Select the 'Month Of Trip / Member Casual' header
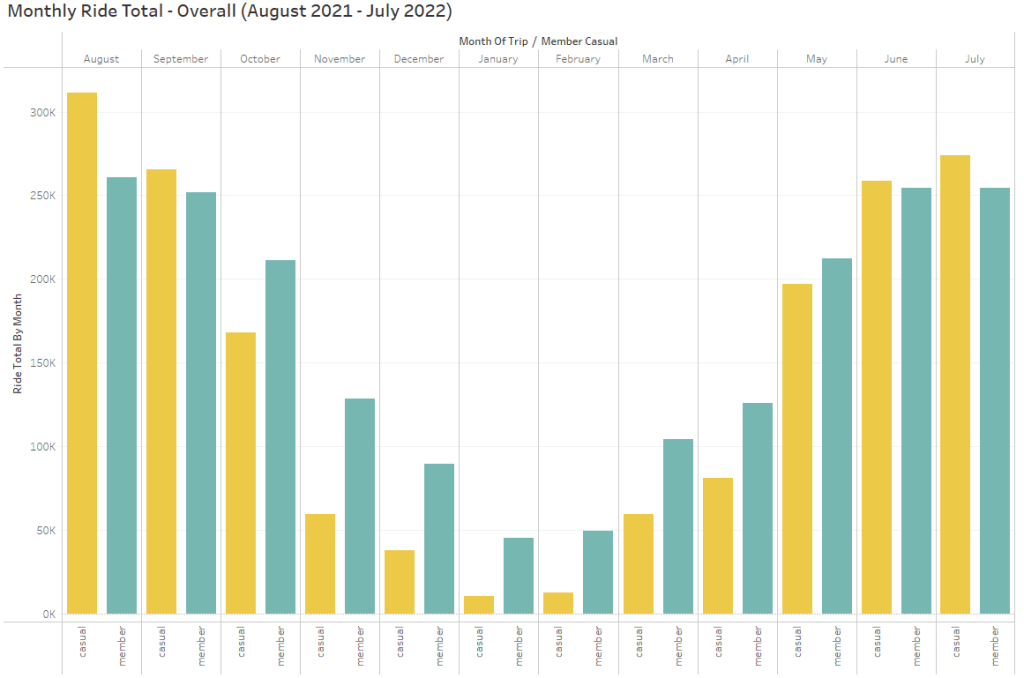The height and width of the screenshot is (678, 1024). (x=538, y=41)
